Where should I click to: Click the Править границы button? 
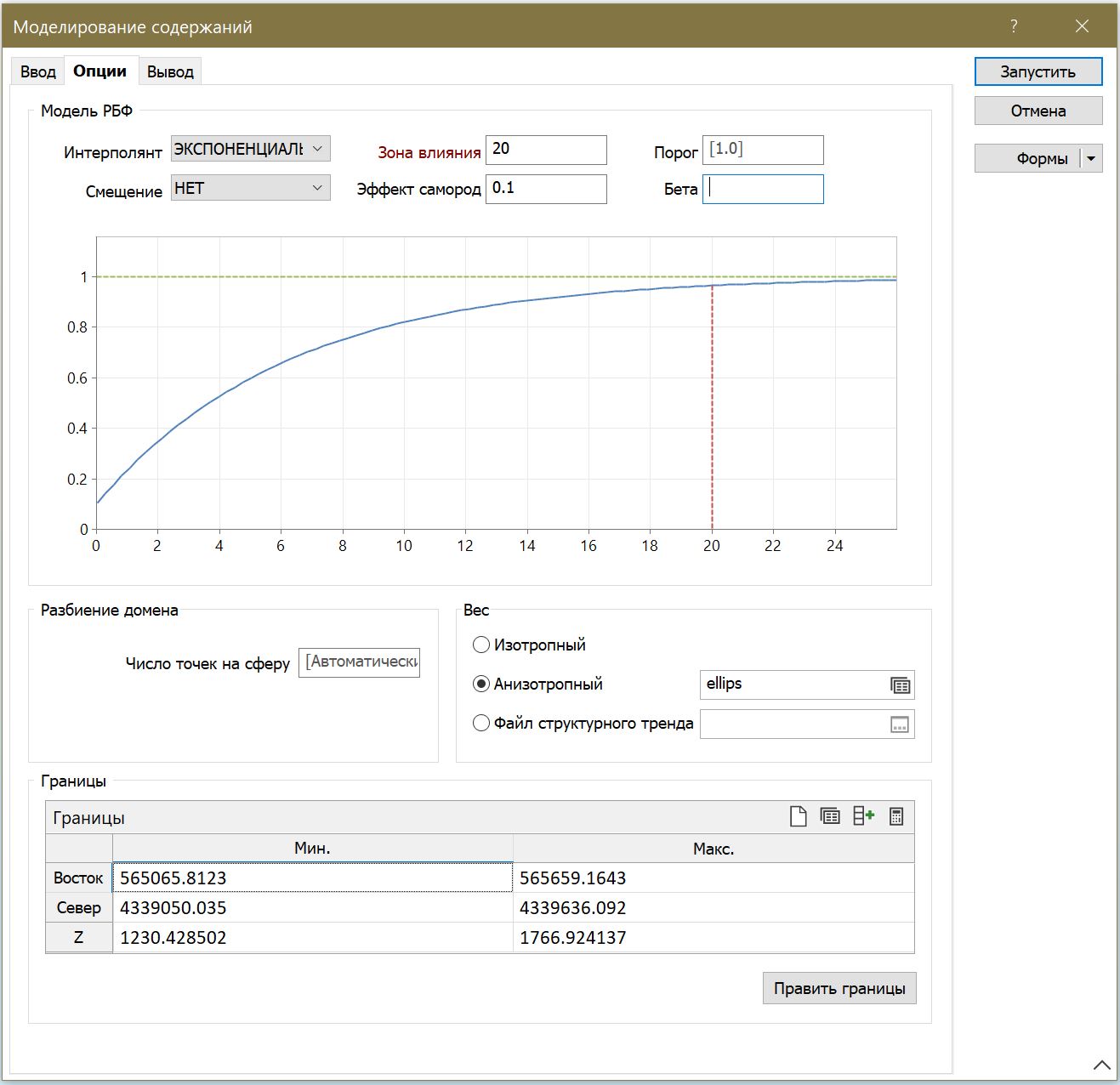tap(839, 988)
